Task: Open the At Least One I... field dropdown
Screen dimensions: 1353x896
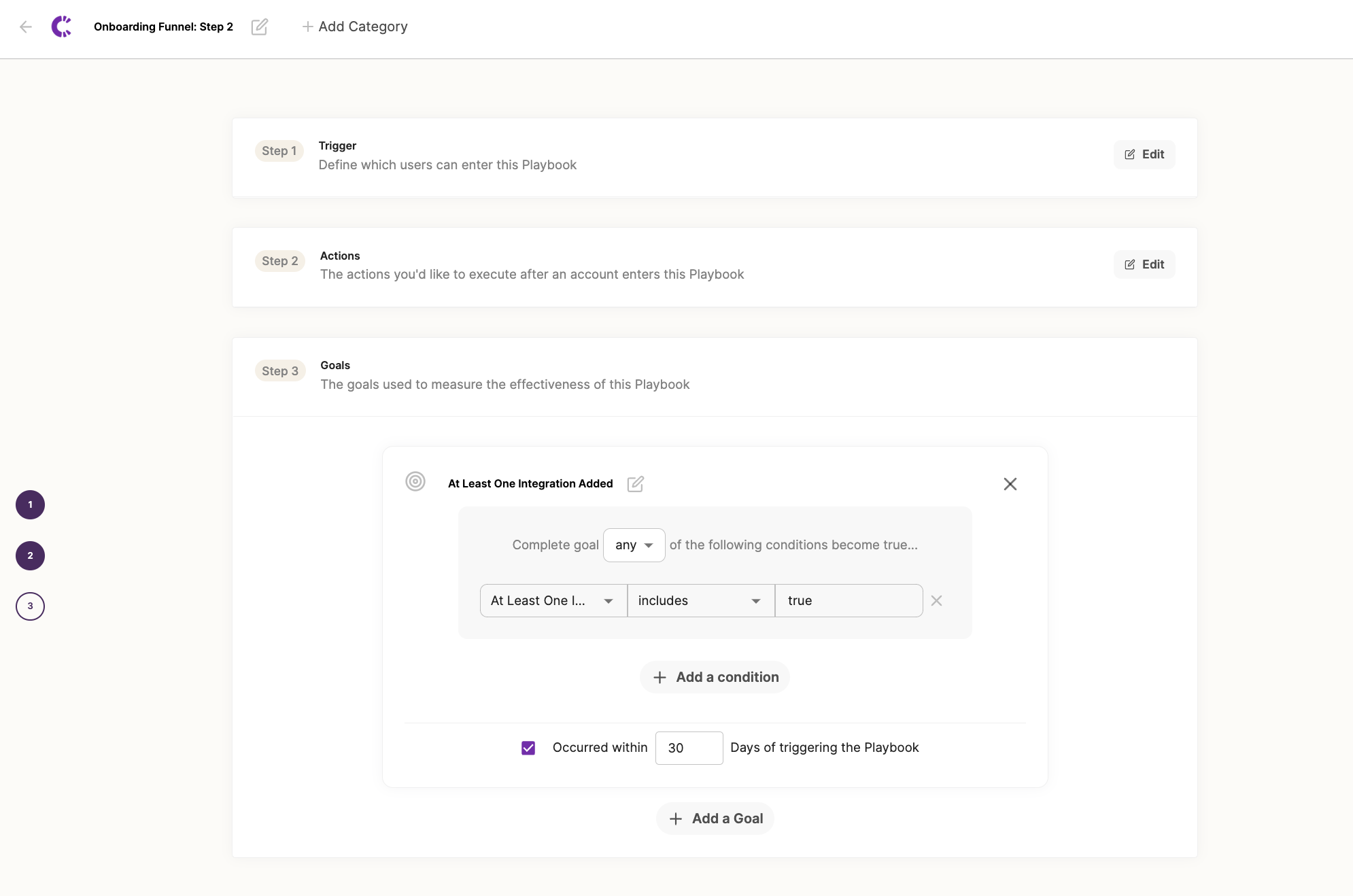Action: point(553,600)
